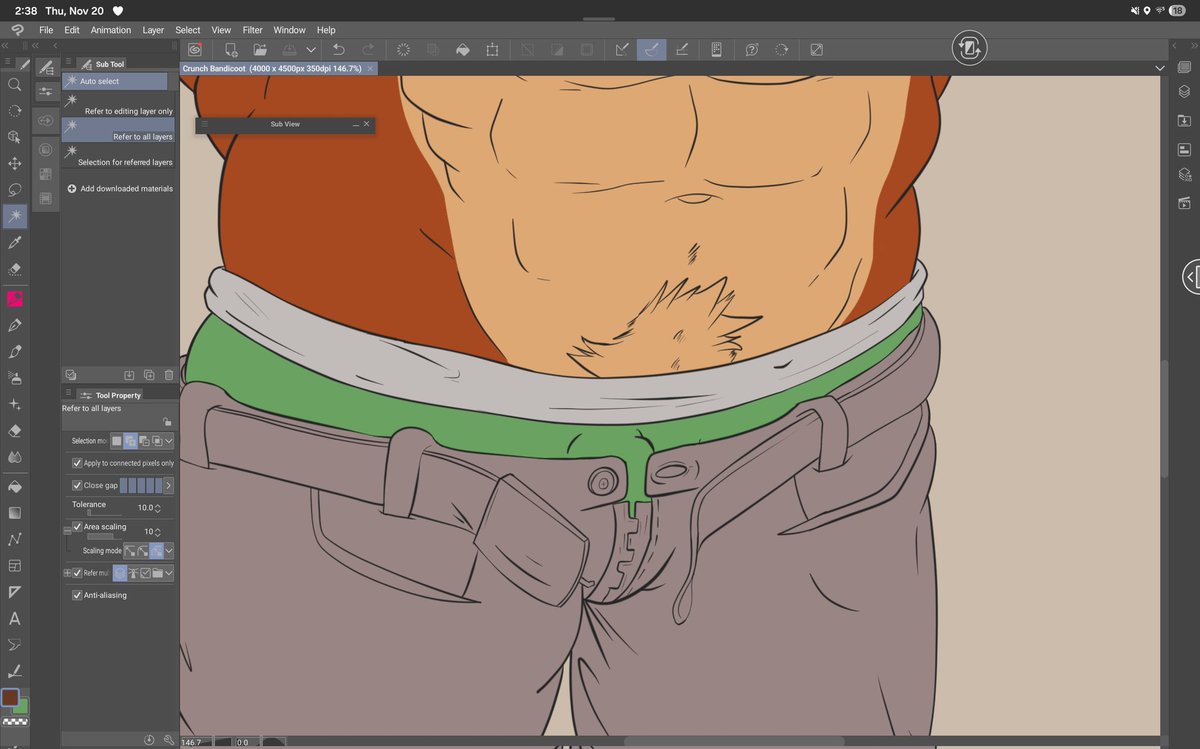This screenshot has height=749, width=1200.
Task: Select the Fill bucket tool
Action: (x=14, y=487)
